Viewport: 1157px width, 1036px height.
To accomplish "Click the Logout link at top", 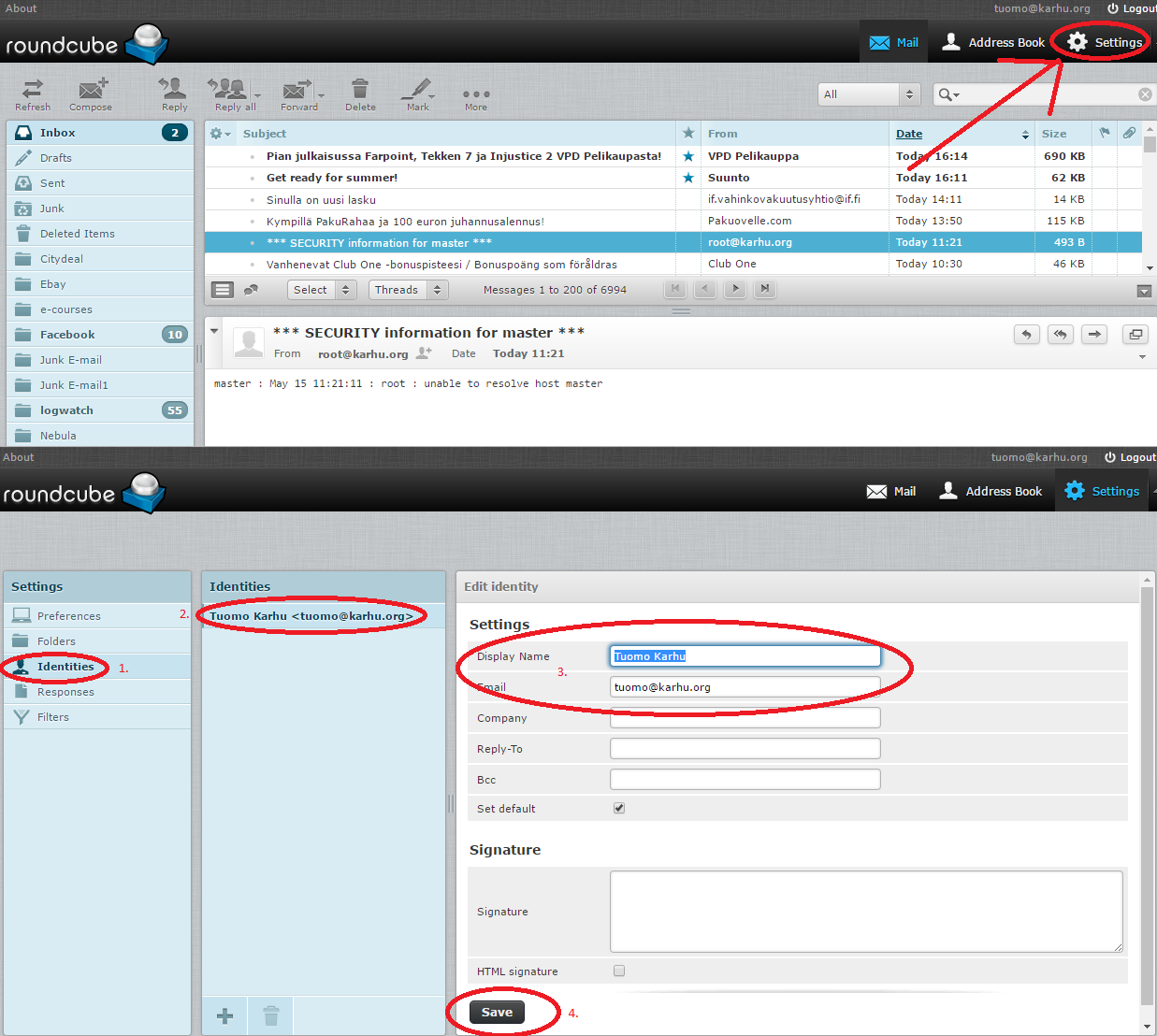I will [1132, 8].
